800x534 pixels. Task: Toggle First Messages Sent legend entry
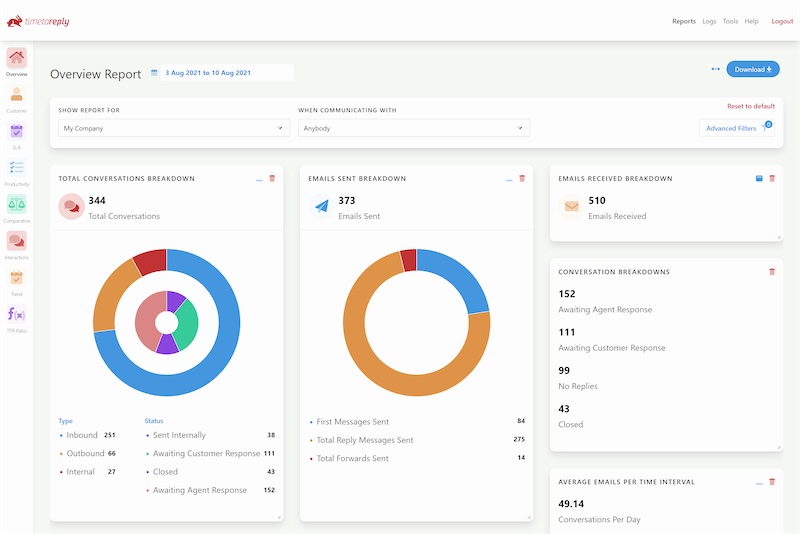417,422
